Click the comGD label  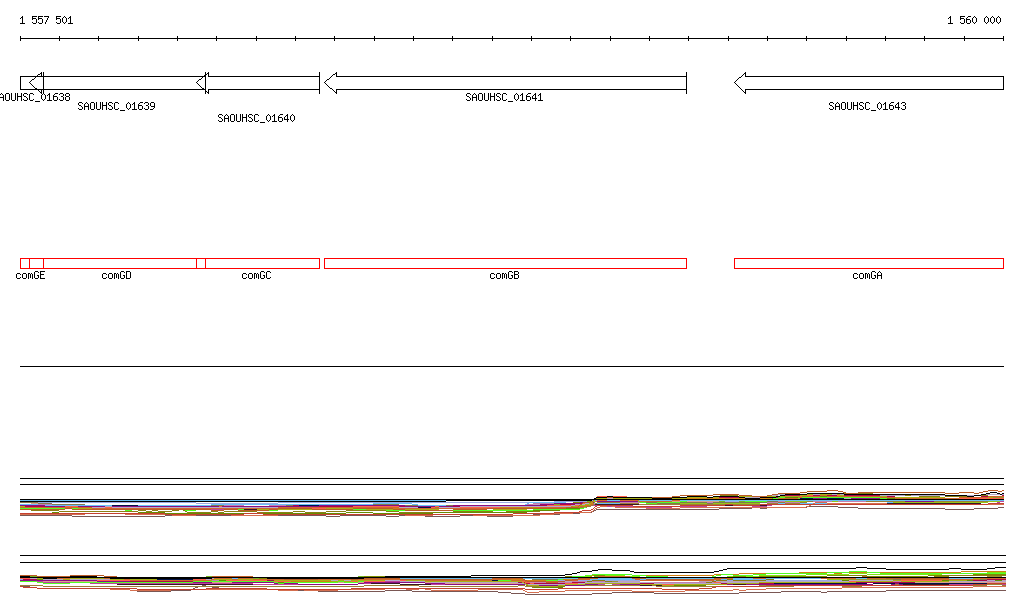click(116, 275)
